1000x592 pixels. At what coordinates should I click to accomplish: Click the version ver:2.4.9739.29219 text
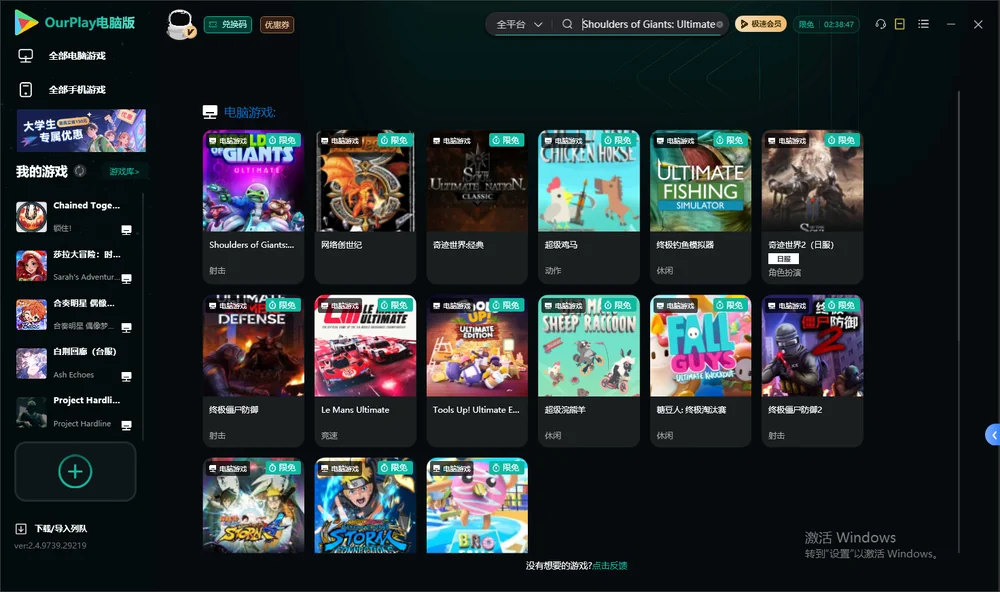50,546
